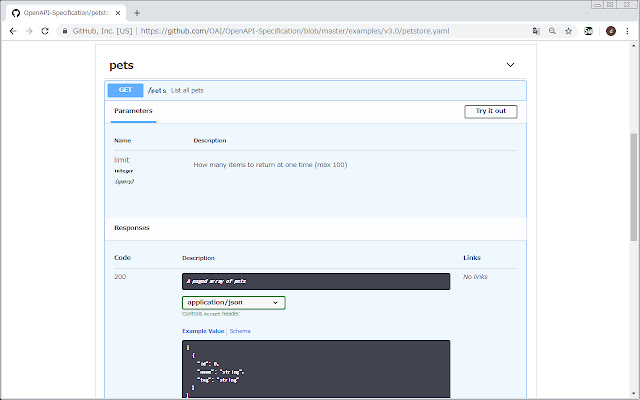Open a new tab with the plus button
This screenshot has height=400, width=640.
[x=137, y=12]
